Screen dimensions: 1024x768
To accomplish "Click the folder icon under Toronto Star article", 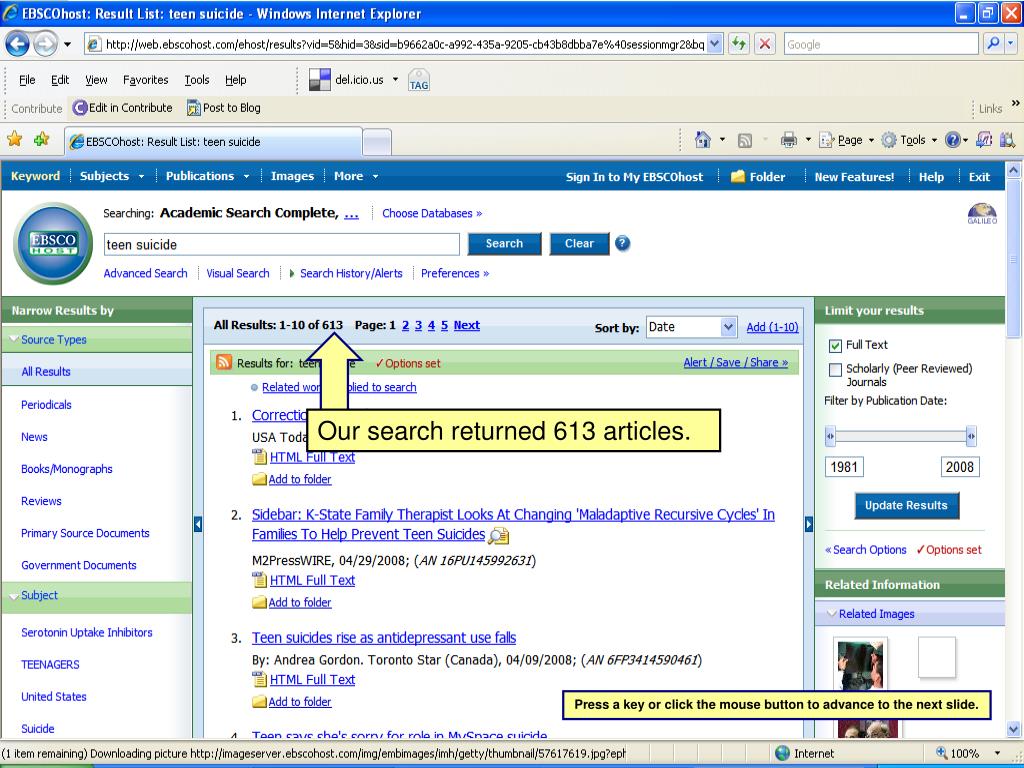I will [x=259, y=702].
